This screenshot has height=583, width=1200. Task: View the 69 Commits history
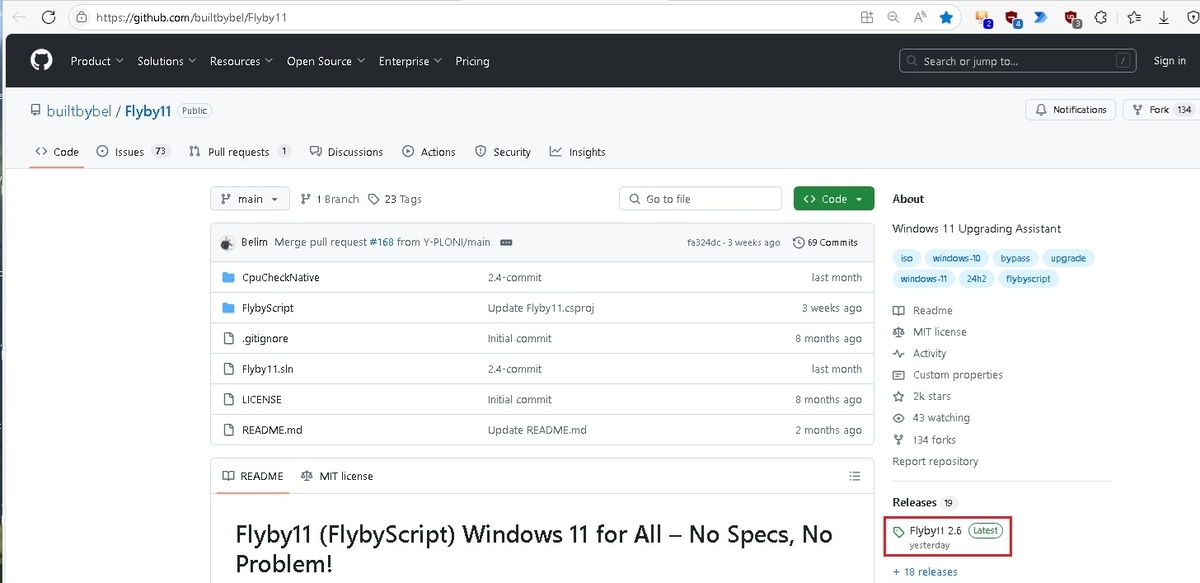pyautogui.click(x=825, y=242)
